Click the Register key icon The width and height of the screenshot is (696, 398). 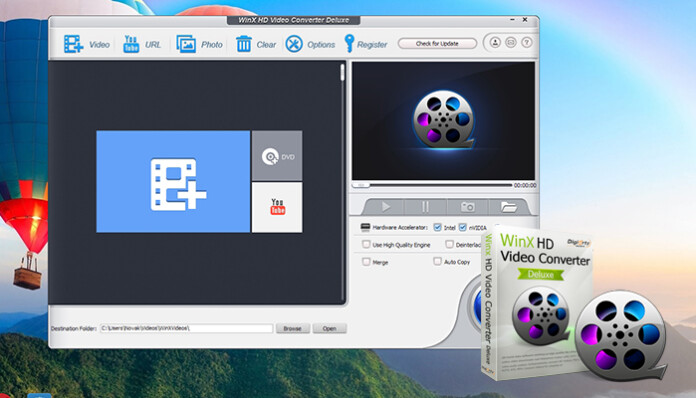tap(349, 43)
